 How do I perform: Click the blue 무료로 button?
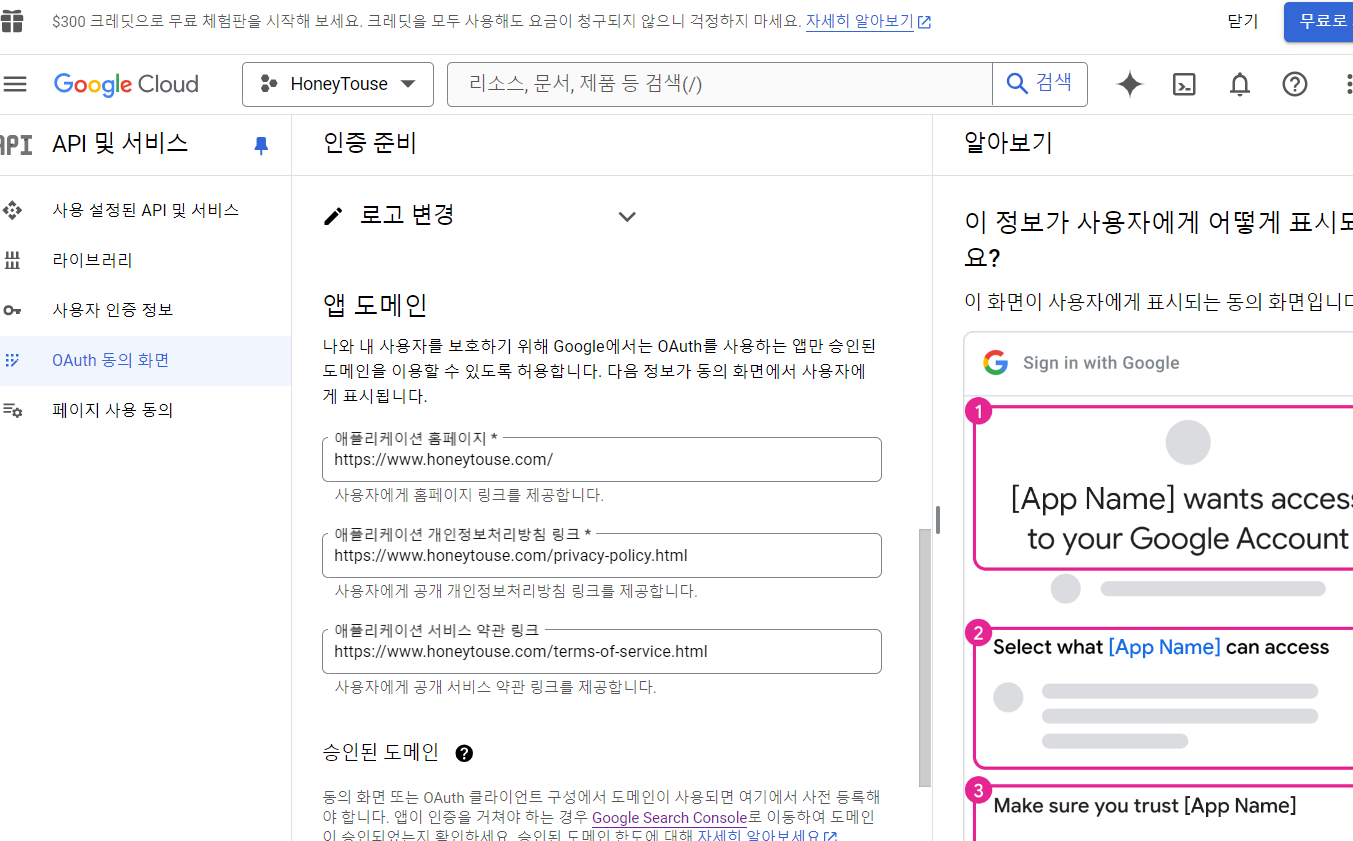point(1320,21)
